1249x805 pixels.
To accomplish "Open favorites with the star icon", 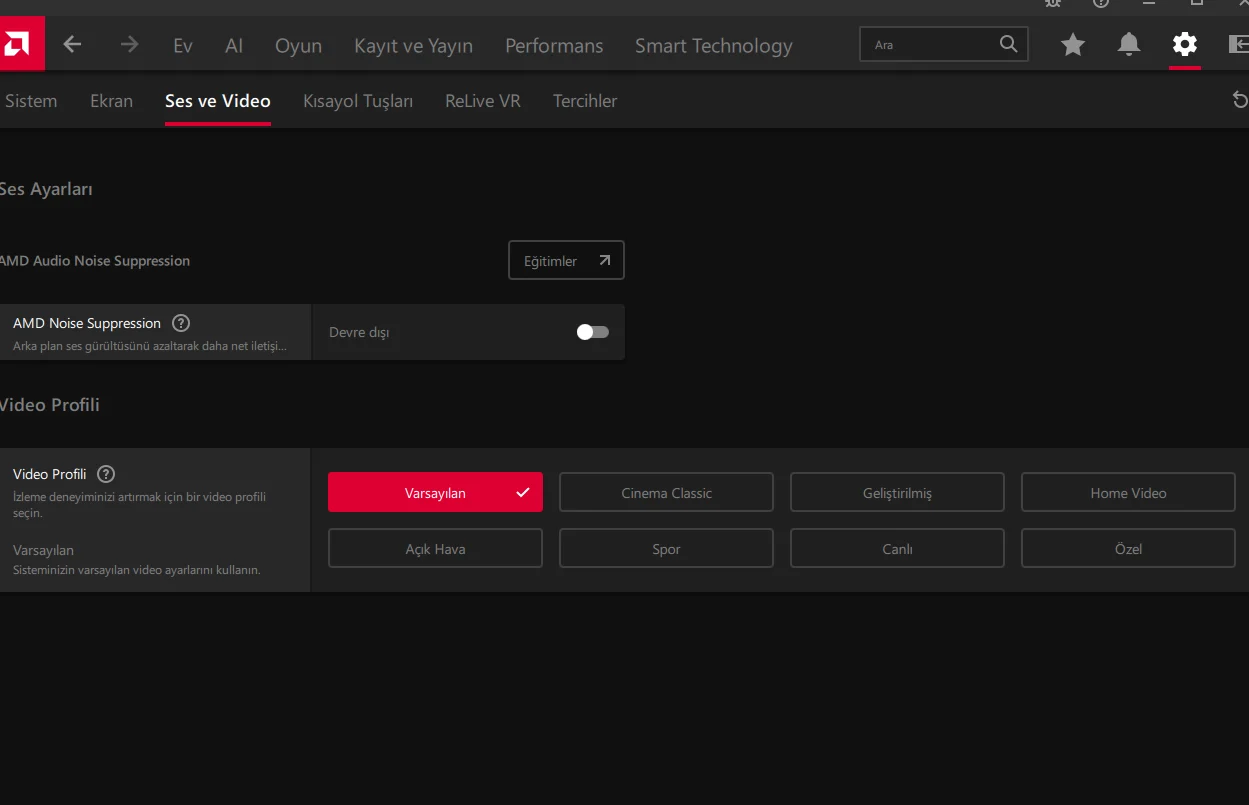I will [x=1073, y=44].
